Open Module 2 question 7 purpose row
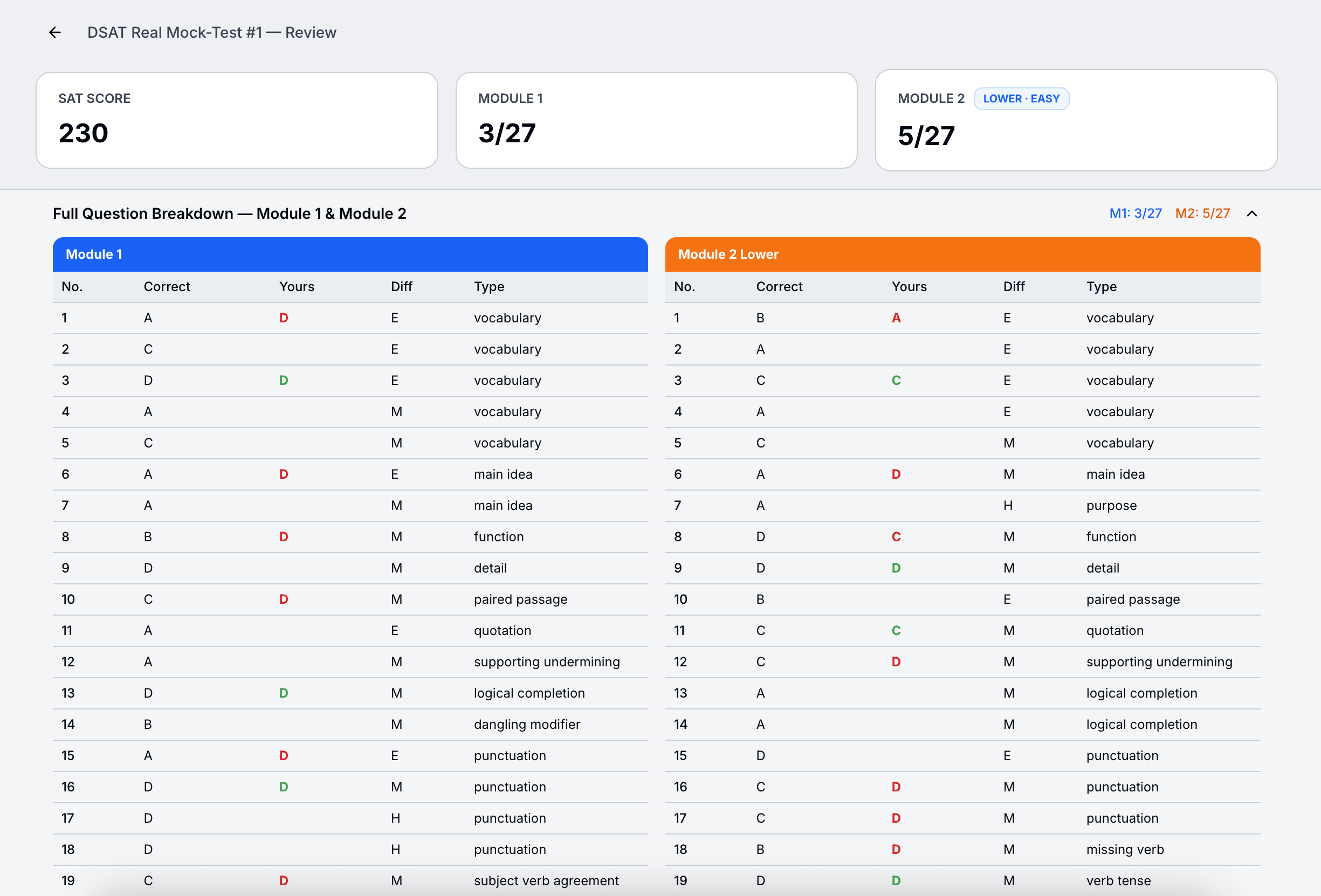This screenshot has height=896, width=1321. click(x=962, y=506)
